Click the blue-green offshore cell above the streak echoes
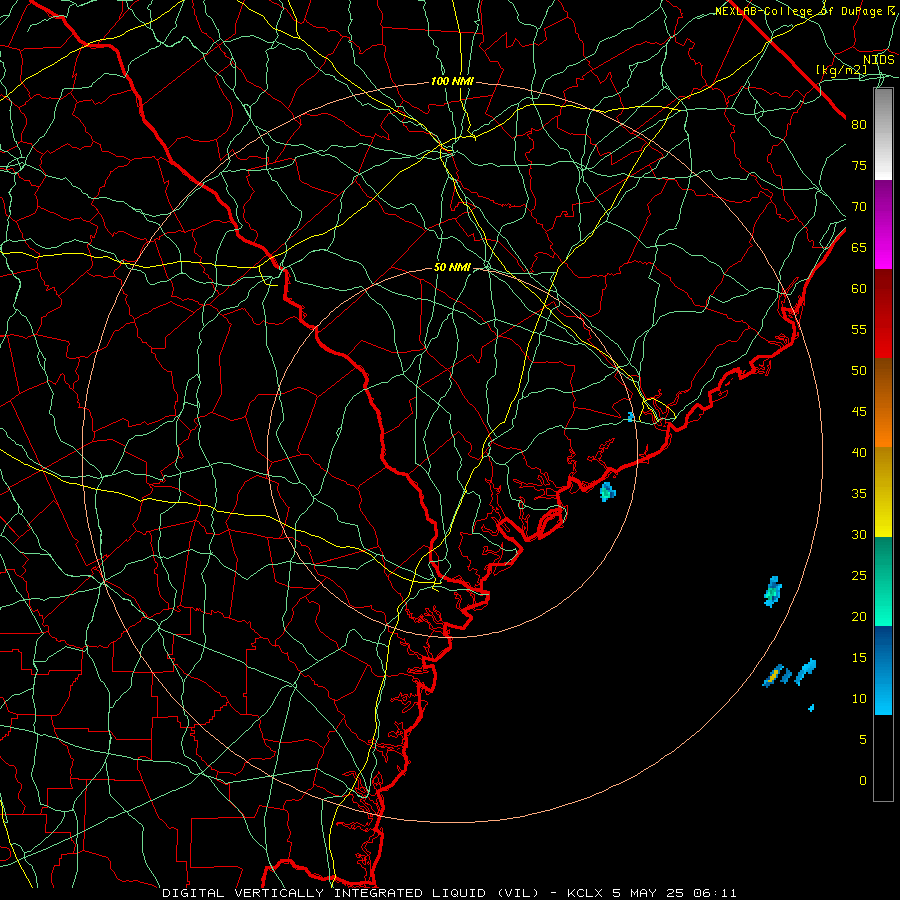The height and width of the screenshot is (900, 900). pyautogui.click(x=773, y=591)
